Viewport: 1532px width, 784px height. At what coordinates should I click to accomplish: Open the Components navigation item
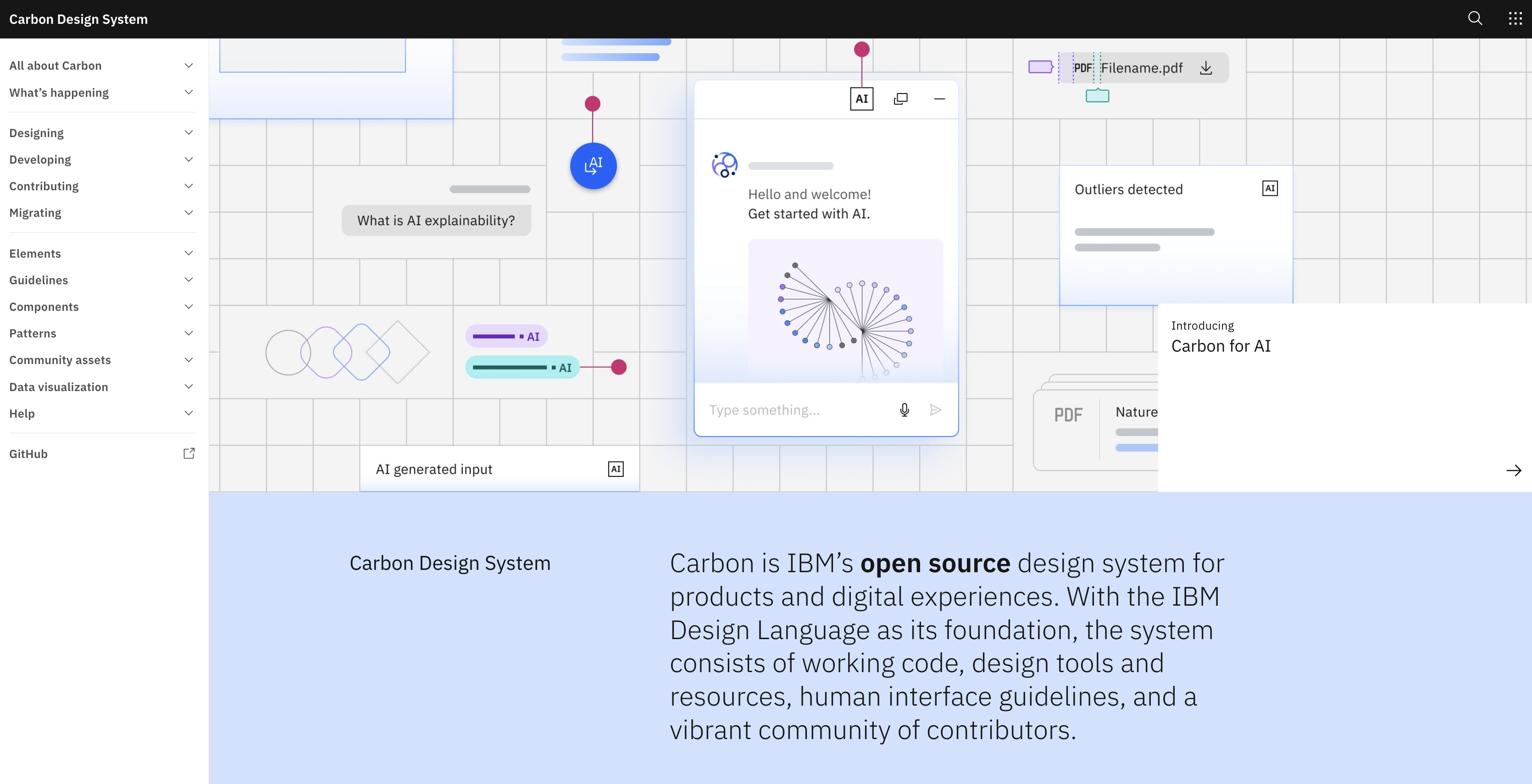click(x=102, y=307)
